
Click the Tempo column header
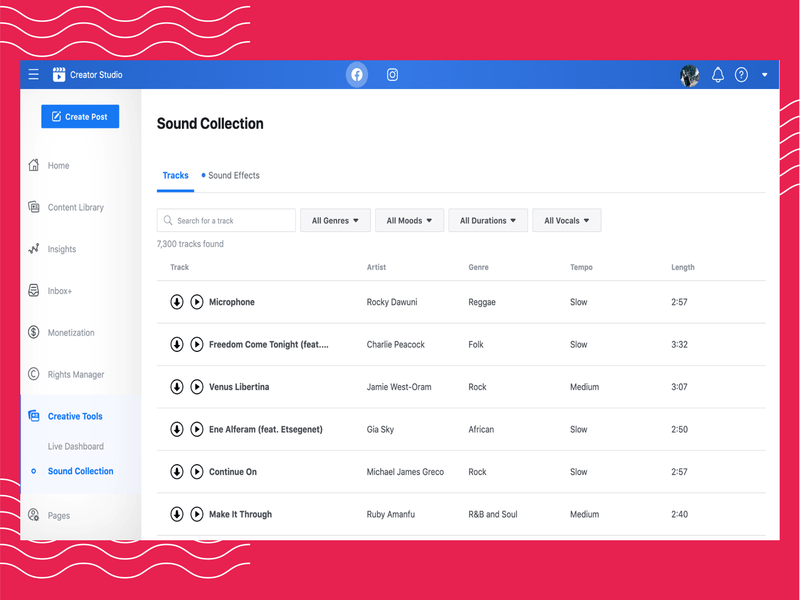pyautogui.click(x=581, y=267)
